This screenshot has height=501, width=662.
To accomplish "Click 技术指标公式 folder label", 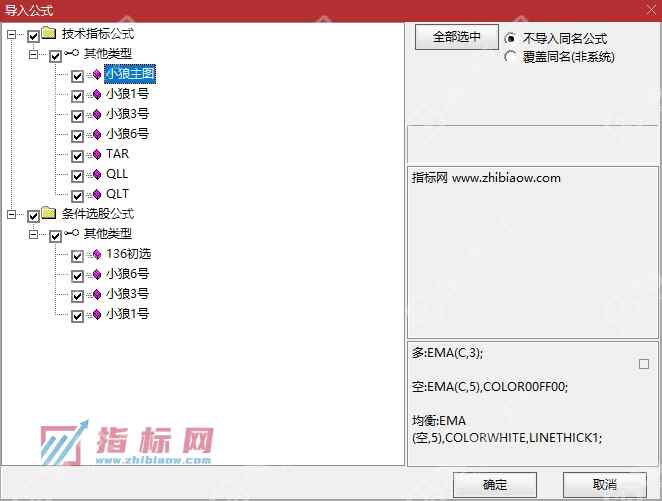I will [98, 33].
